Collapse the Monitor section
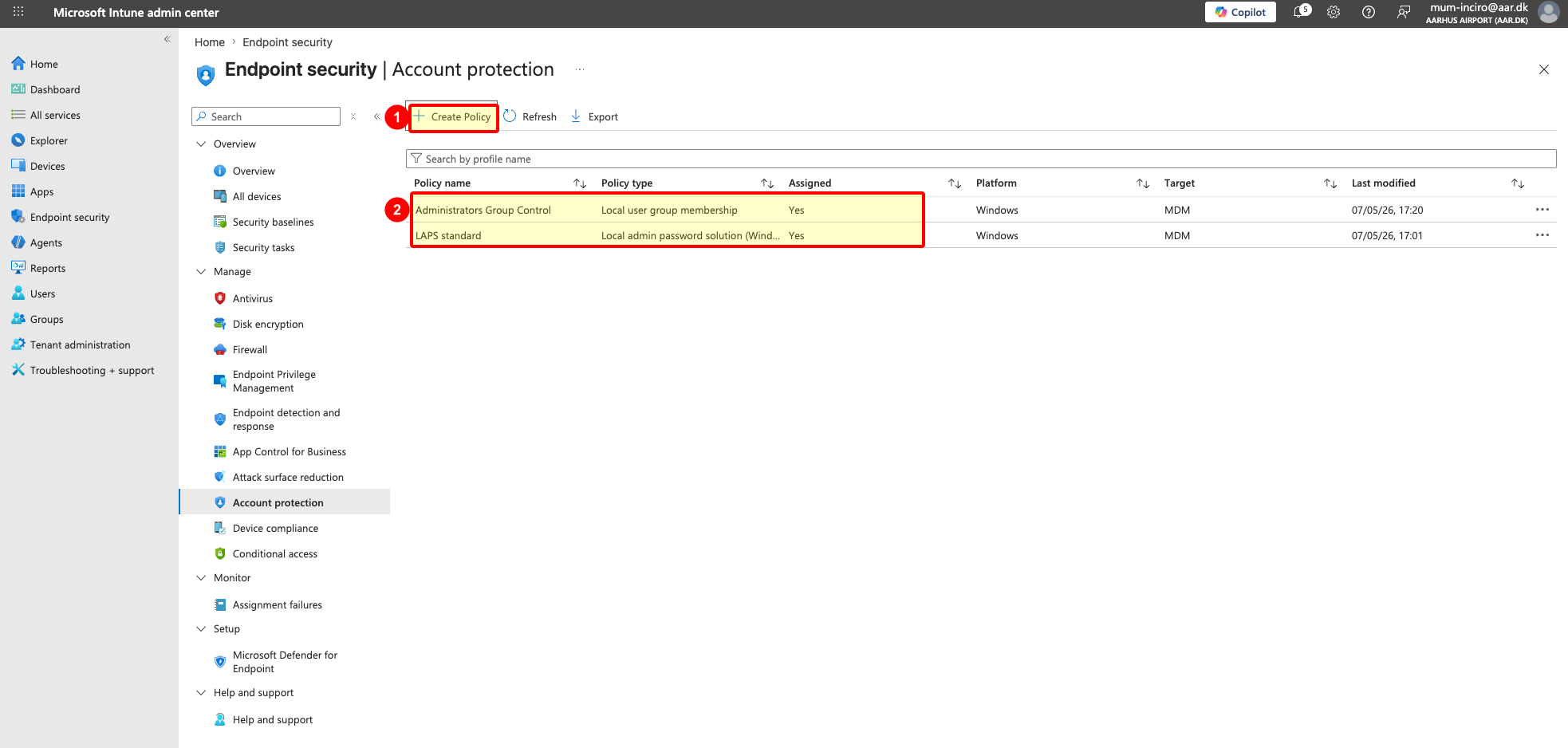Viewport: 1568px width, 748px height. 201,578
